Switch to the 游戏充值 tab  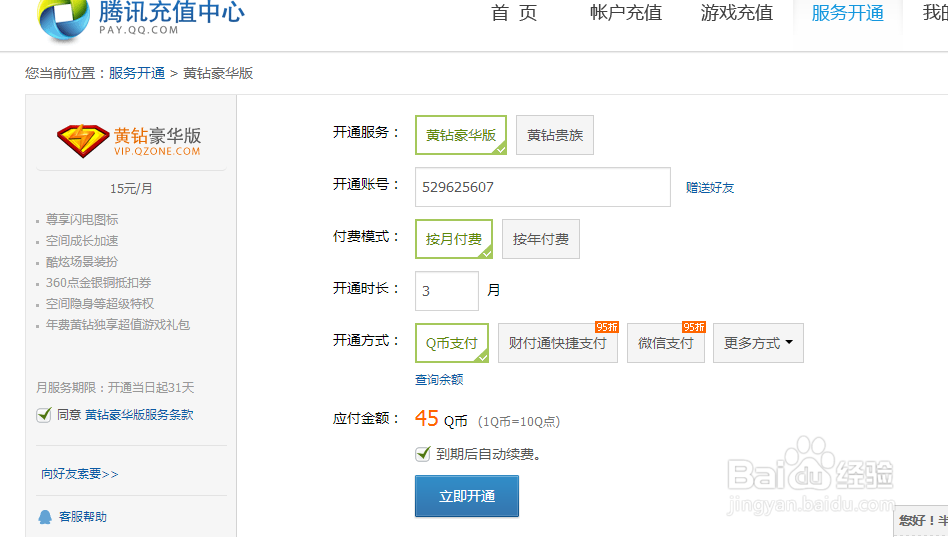[x=737, y=13]
